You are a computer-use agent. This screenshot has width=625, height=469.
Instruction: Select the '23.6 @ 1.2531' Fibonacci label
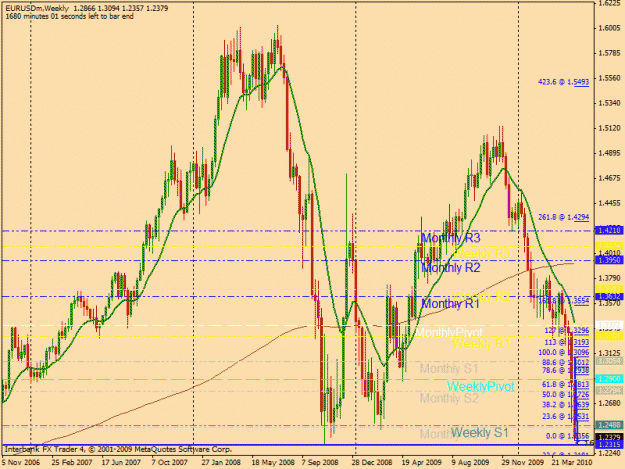pos(566,416)
